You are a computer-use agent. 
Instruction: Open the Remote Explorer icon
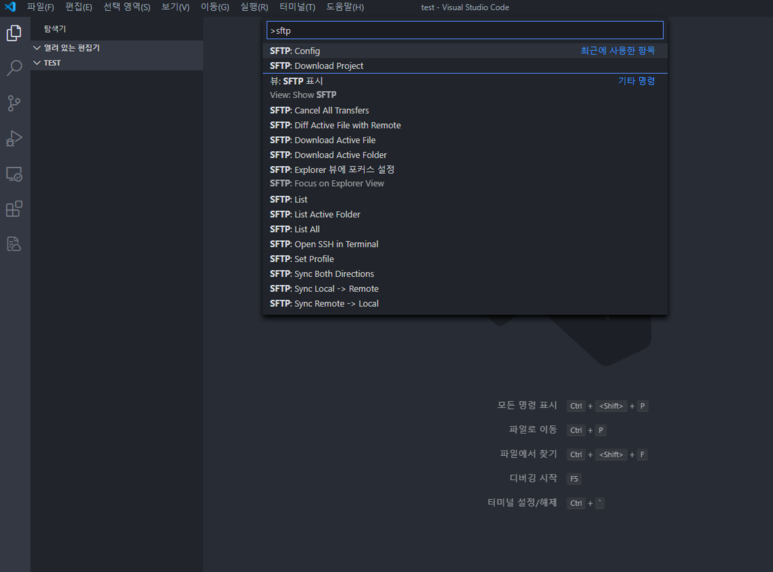coord(14,174)
